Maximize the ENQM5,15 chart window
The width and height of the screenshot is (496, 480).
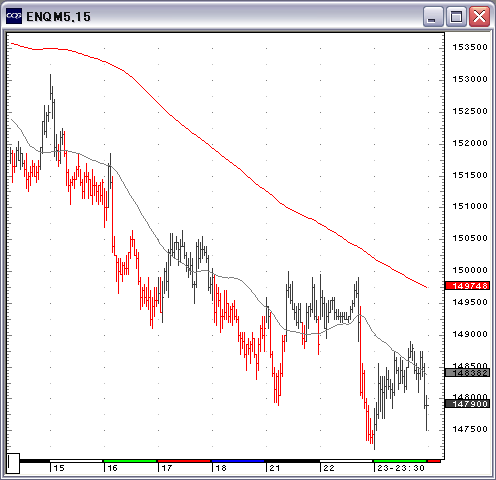click(x=456, y=16)
